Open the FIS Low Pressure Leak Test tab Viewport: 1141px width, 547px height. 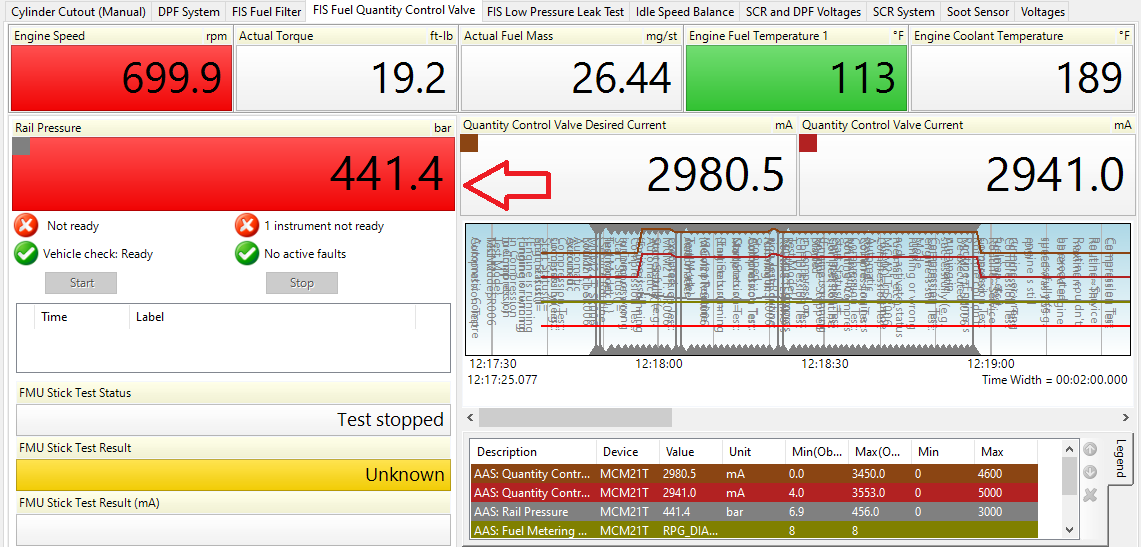click(556, 12)
